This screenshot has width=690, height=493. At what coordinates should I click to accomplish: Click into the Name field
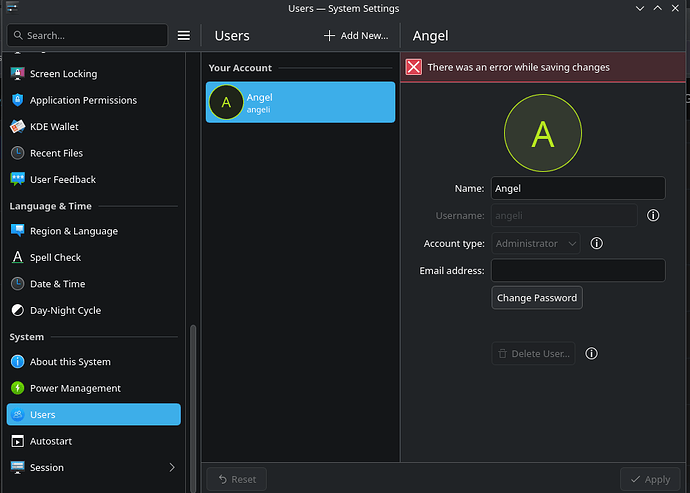(x=578, y=188)
